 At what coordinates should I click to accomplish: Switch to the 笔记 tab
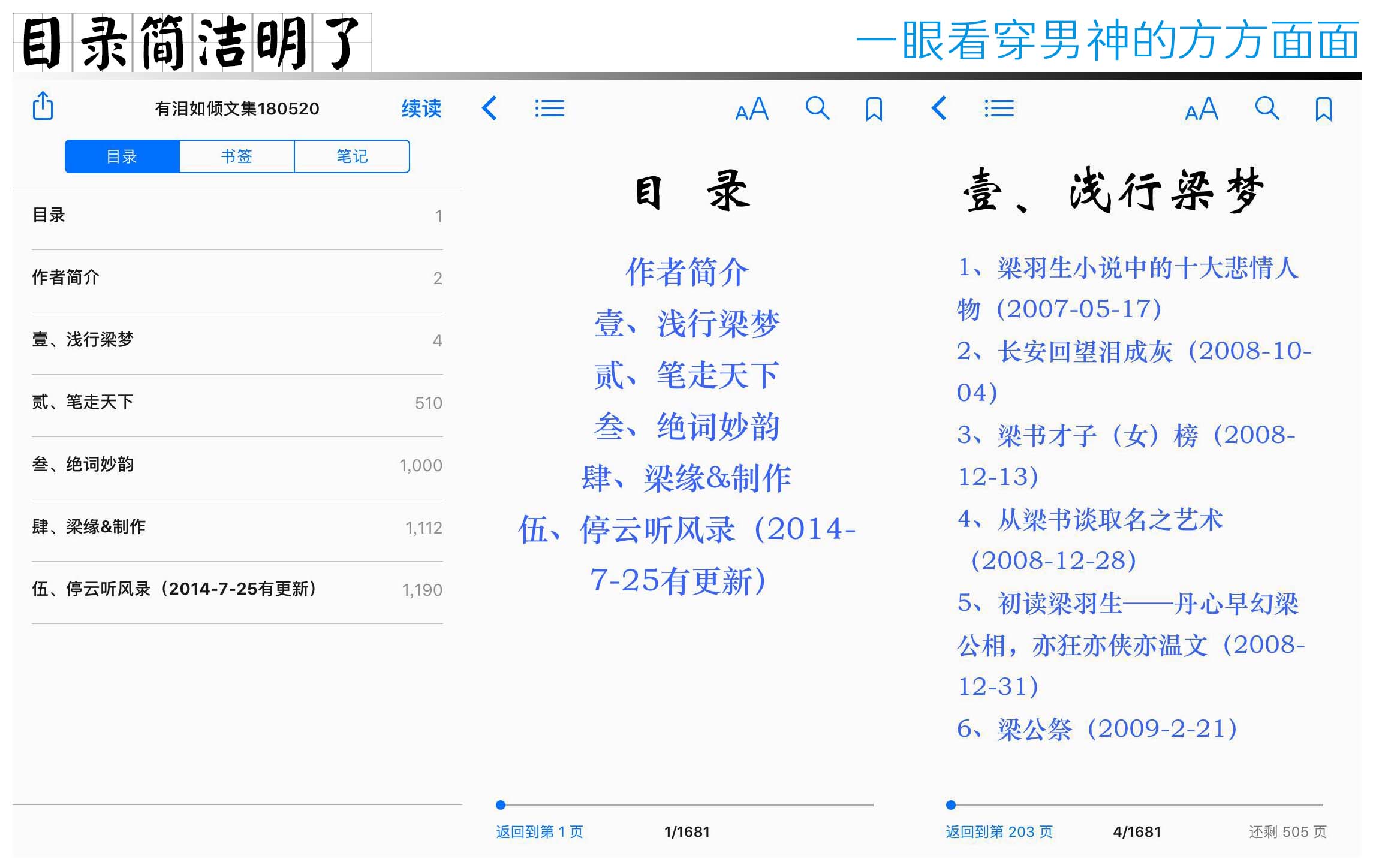[352, 156]
